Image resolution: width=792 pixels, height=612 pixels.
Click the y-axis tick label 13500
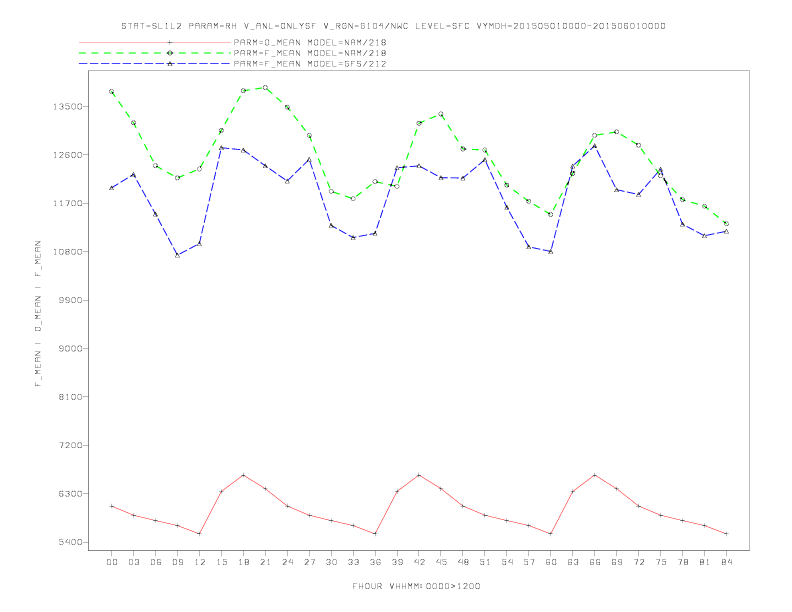67,107
